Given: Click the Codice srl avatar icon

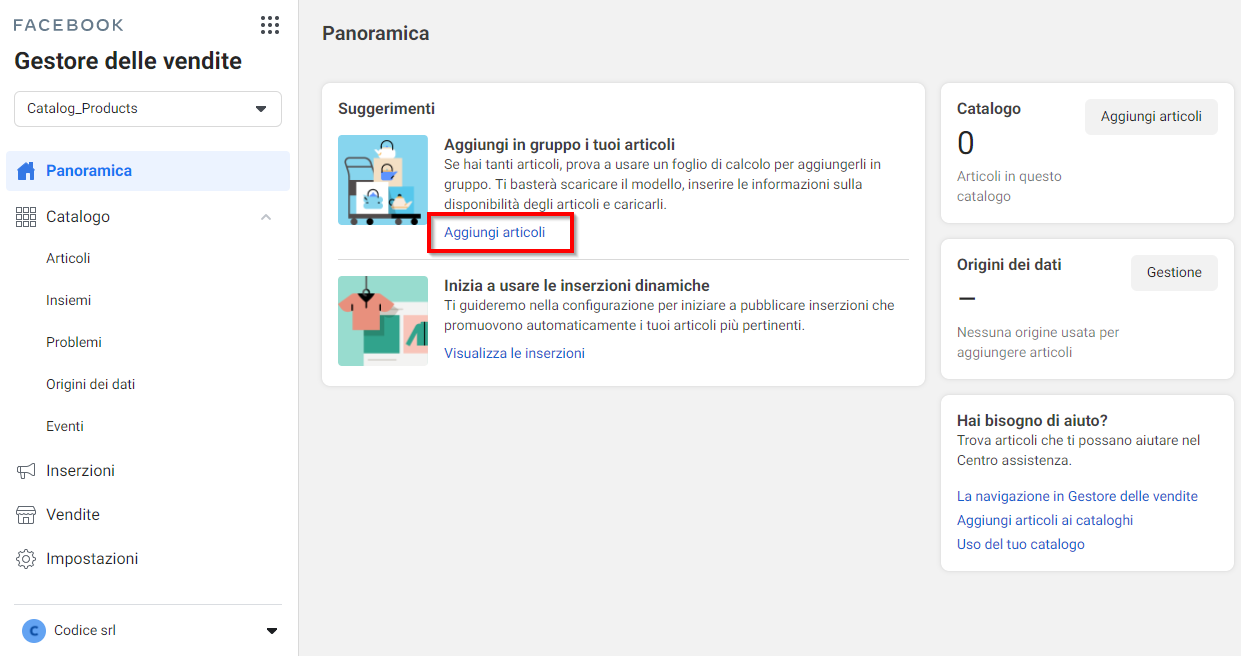Looking at the screenshot, I should [x=34, y=631].
